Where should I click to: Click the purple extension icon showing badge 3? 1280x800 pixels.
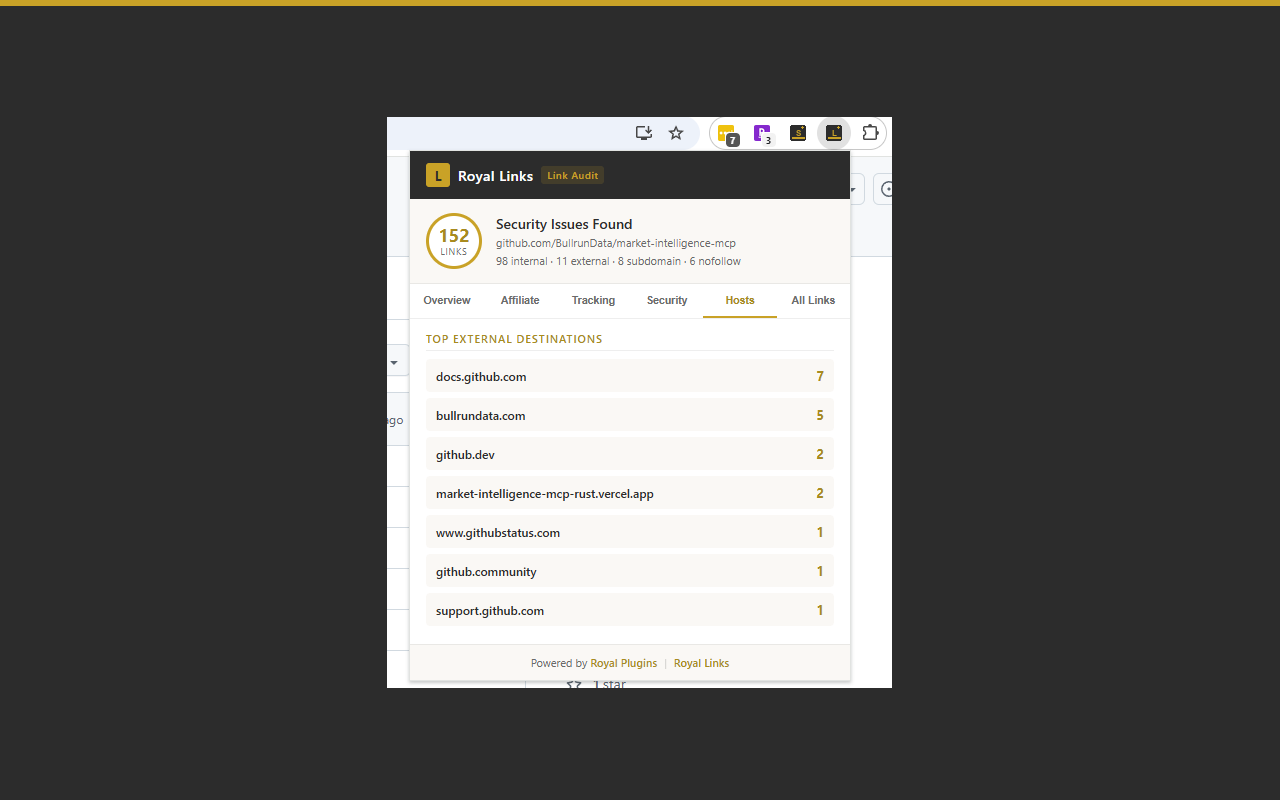pyautogui.click(x=762, y=132)
